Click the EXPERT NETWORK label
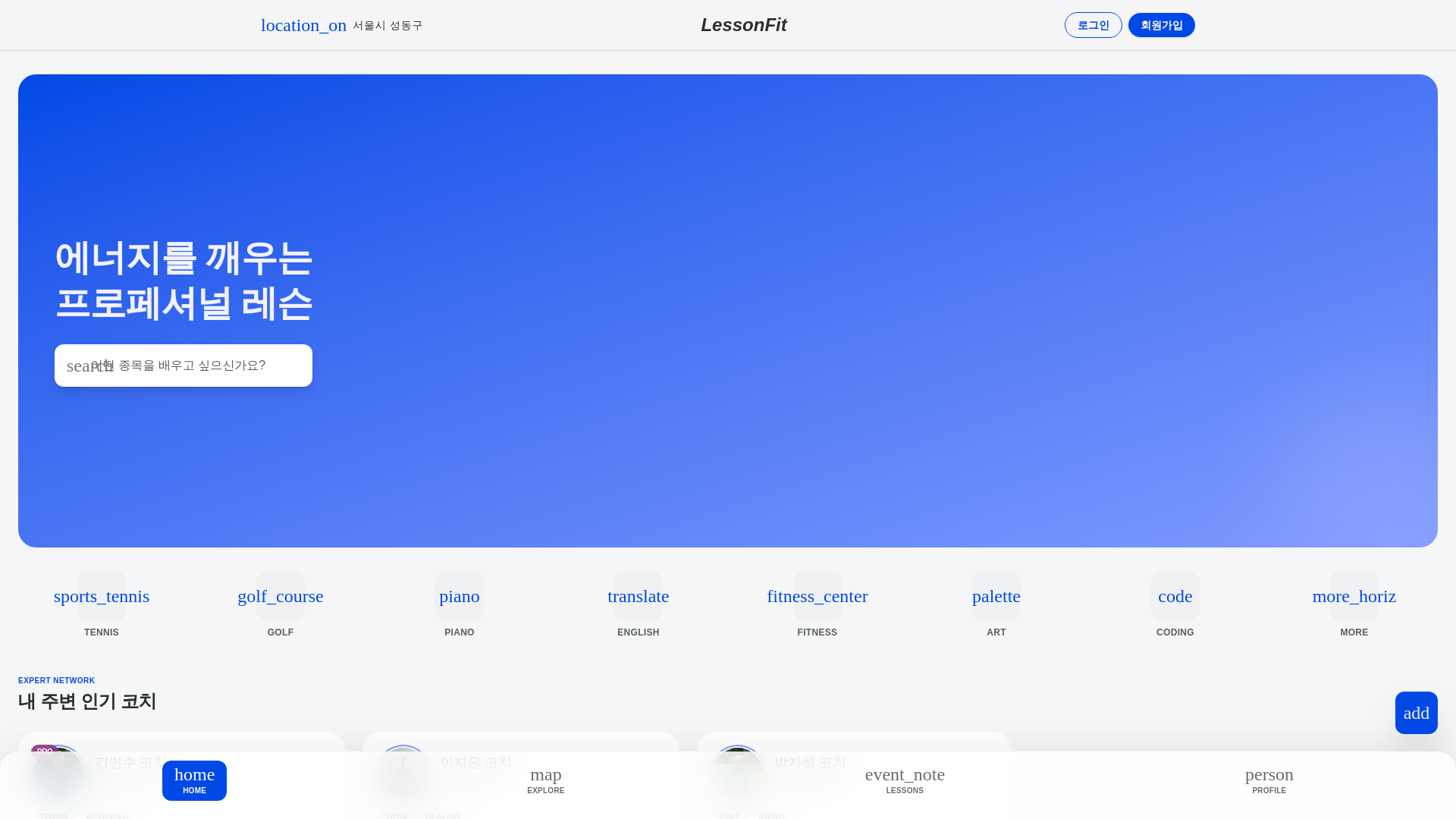The width and height of the screenshot is (1456, 819). [56, 681]
